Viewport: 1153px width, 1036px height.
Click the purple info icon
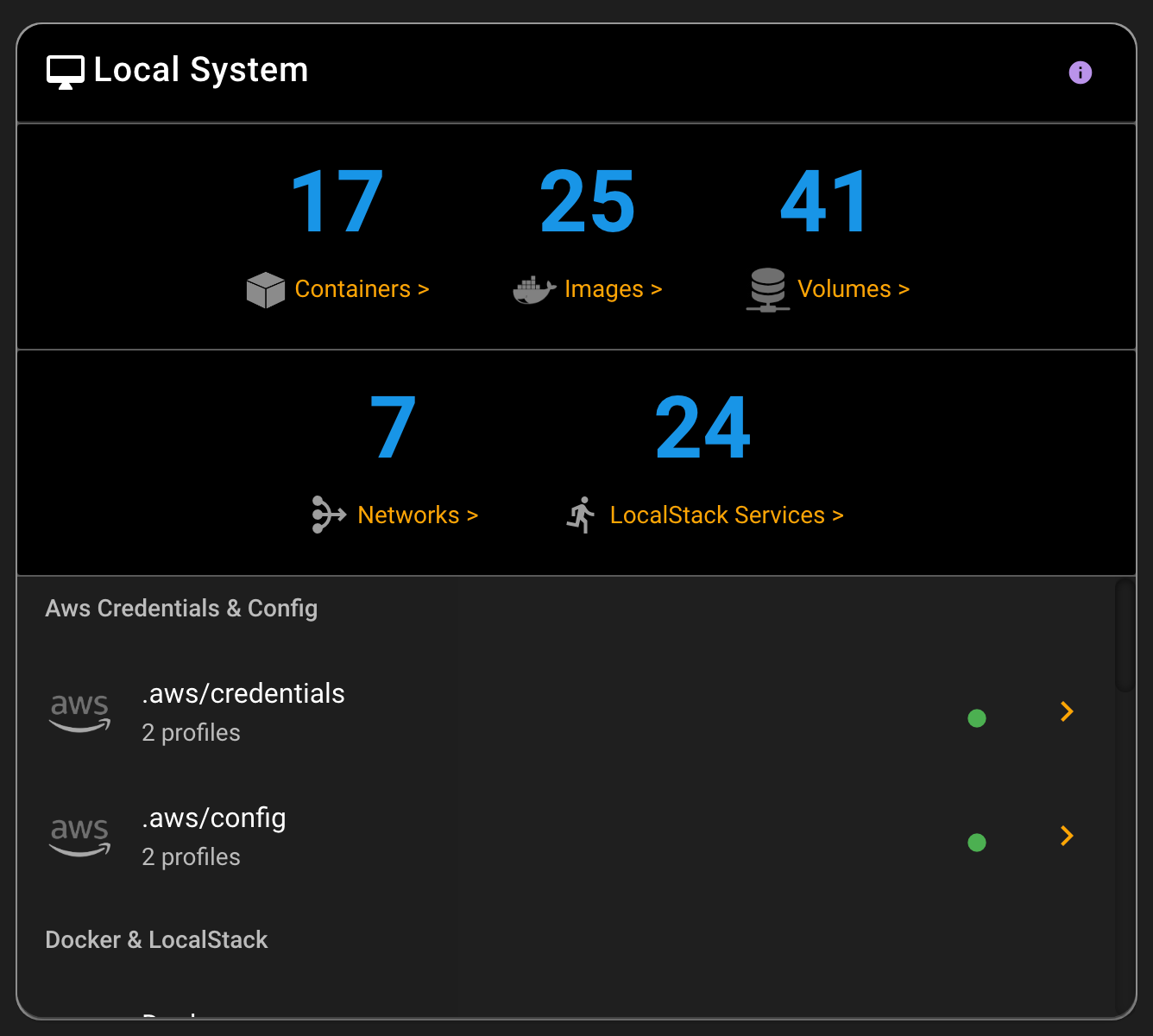[1080, 73]
